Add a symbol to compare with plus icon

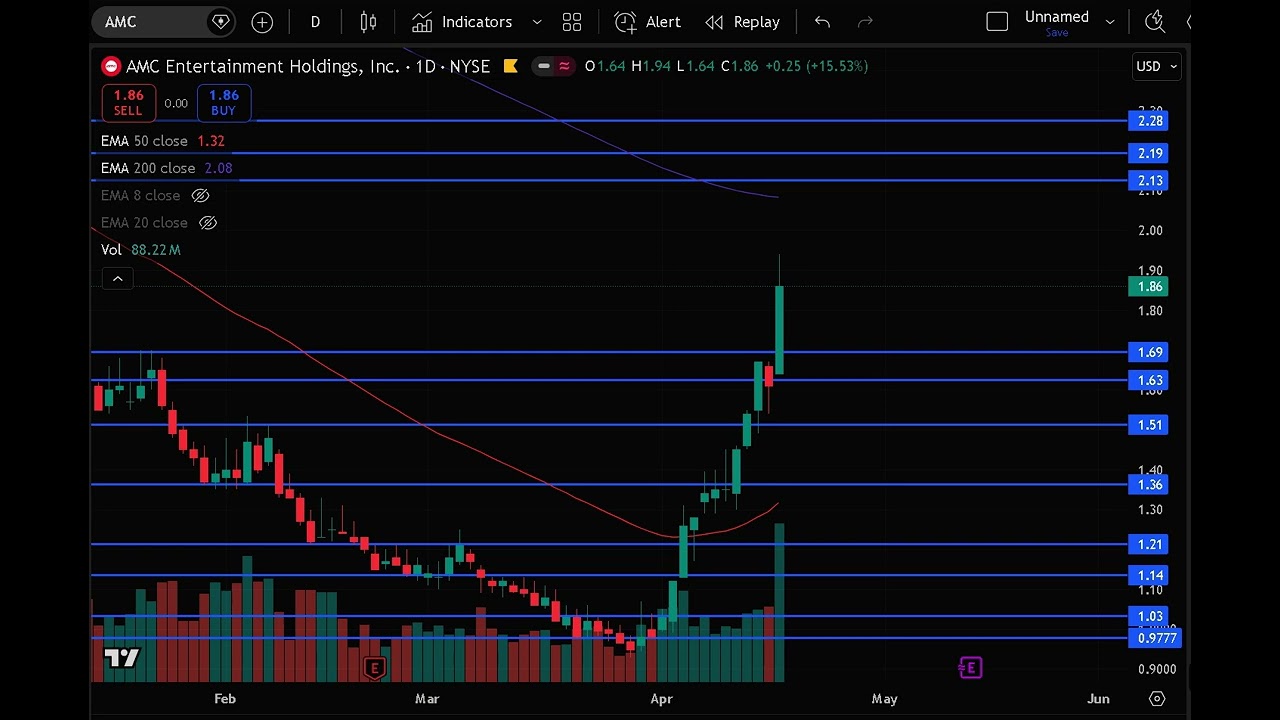(x=262, y=21)
